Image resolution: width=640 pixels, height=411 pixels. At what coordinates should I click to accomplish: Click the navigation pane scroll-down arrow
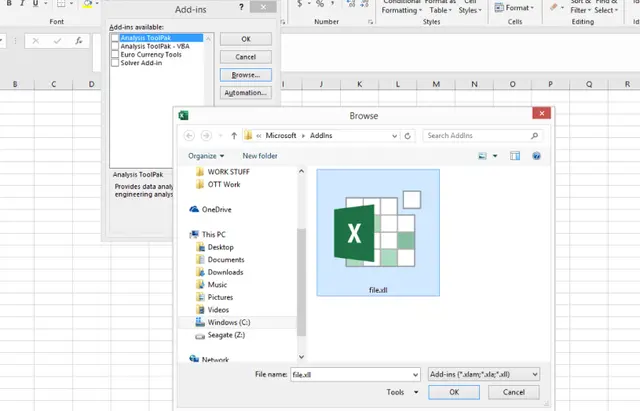click(301, 357)
